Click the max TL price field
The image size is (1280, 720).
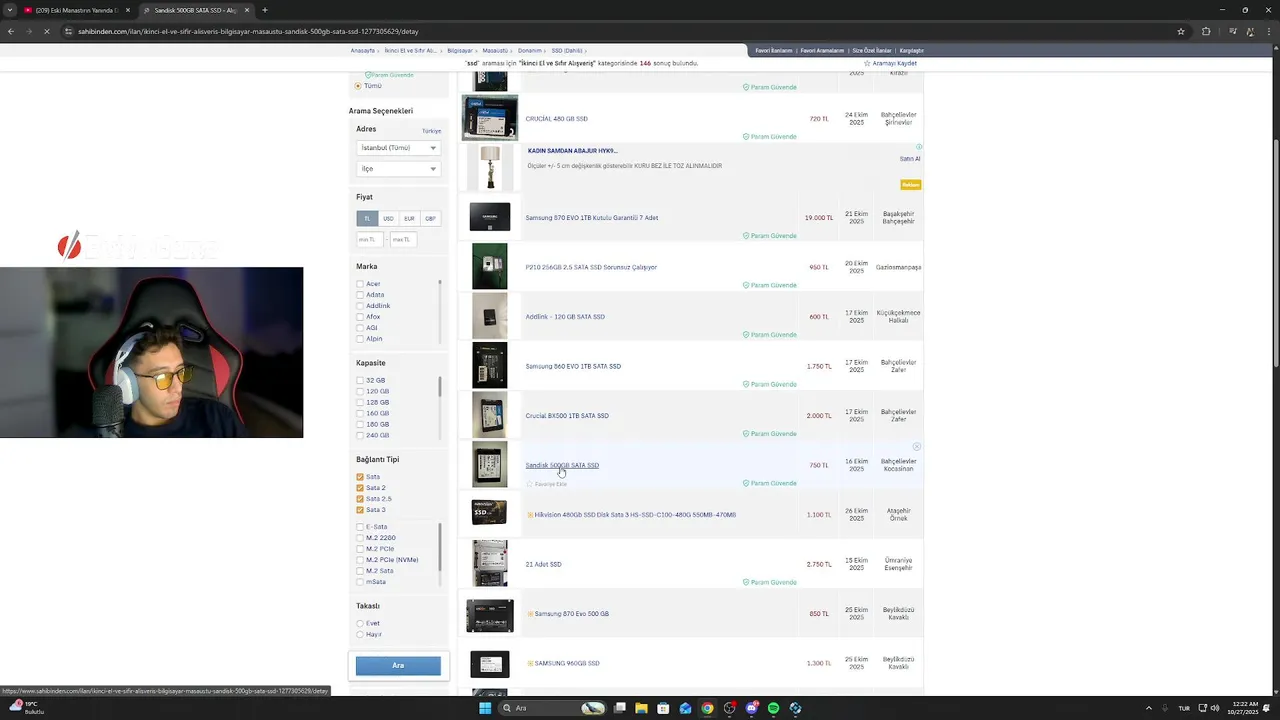(403, 240)
